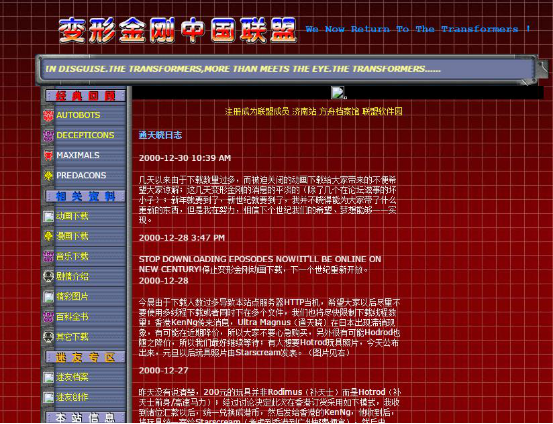Click the 方舟档案馆 link
Screen dimensions: 553x424
339,112
